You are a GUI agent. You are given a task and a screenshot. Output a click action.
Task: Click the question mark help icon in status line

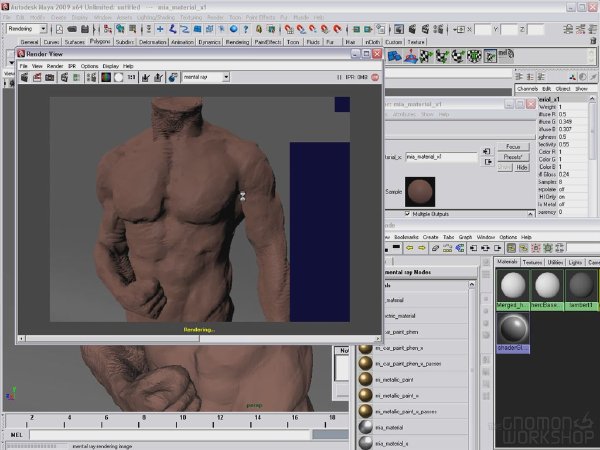tap(246, 29)
